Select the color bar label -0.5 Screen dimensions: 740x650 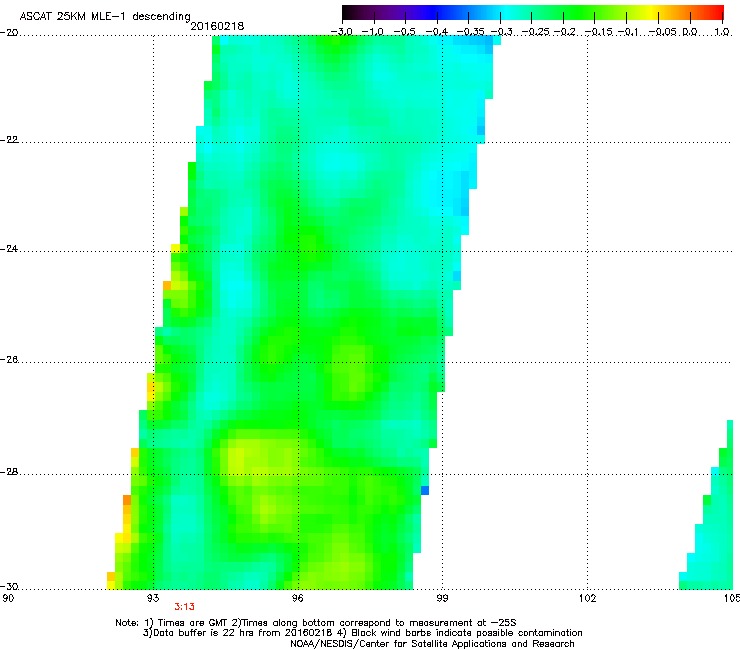tap(404, 32)
